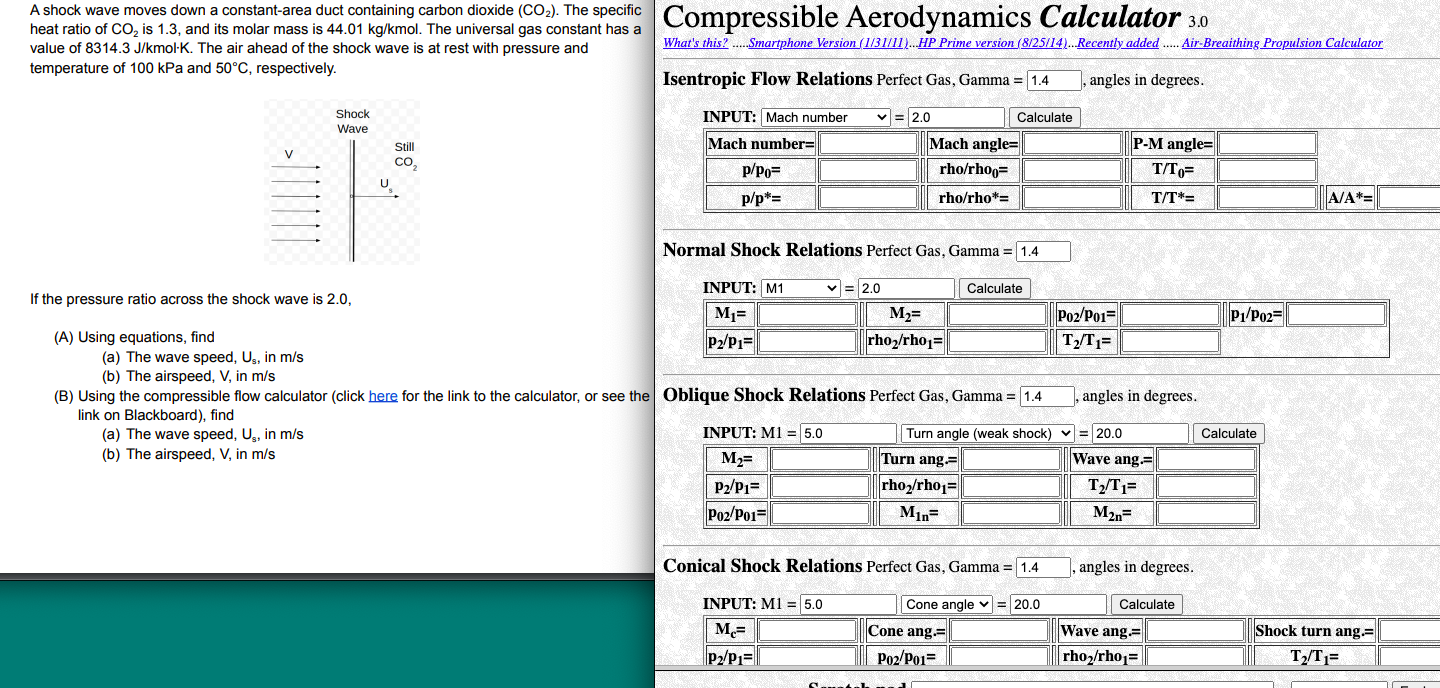
Task: Open Normal Shock M1 input dropdown
Action: click(x=801, y=288)
